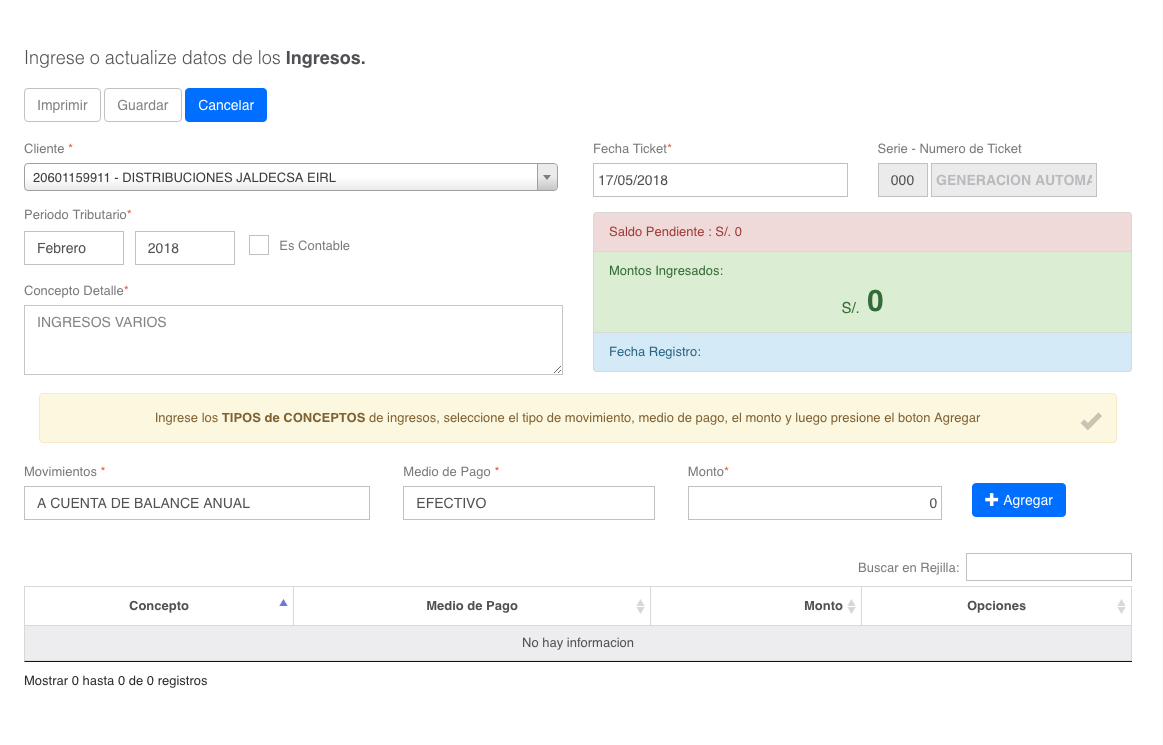Click sort arrows beside Monto header

pyautogui.click(x=851, y=606)
